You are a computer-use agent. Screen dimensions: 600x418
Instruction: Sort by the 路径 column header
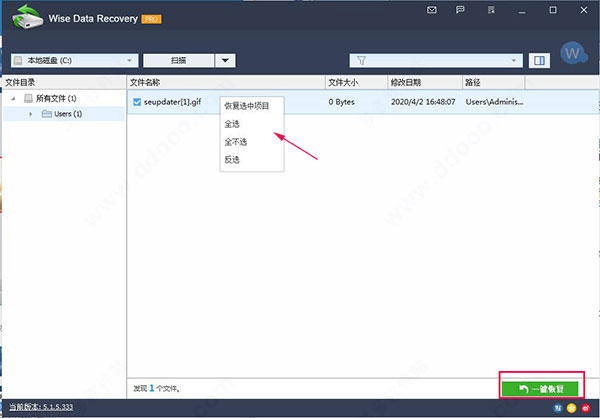click(493, 82)
